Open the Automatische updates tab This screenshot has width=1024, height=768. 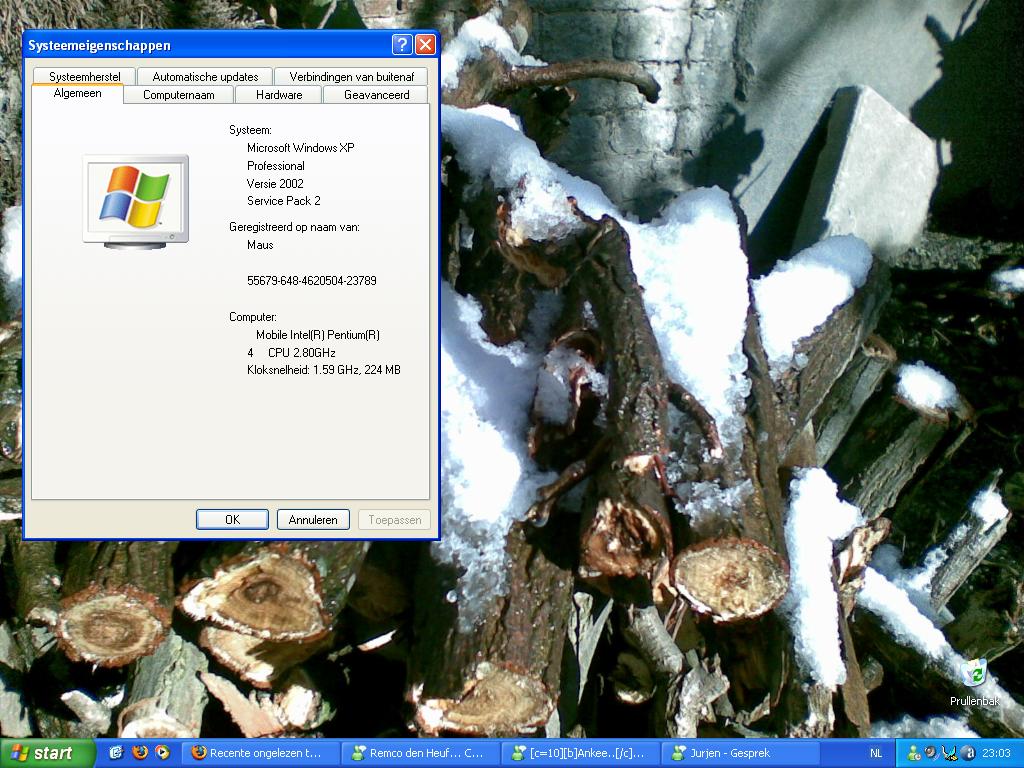(205, 76)
